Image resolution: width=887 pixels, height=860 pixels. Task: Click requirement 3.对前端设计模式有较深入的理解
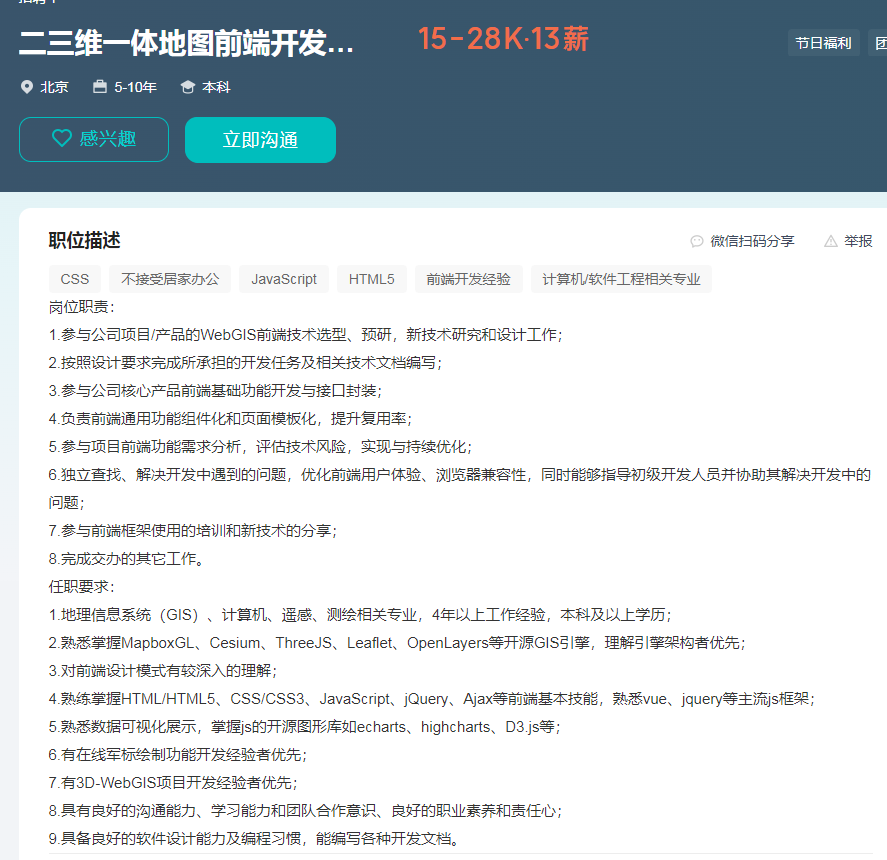coord(163,671)
